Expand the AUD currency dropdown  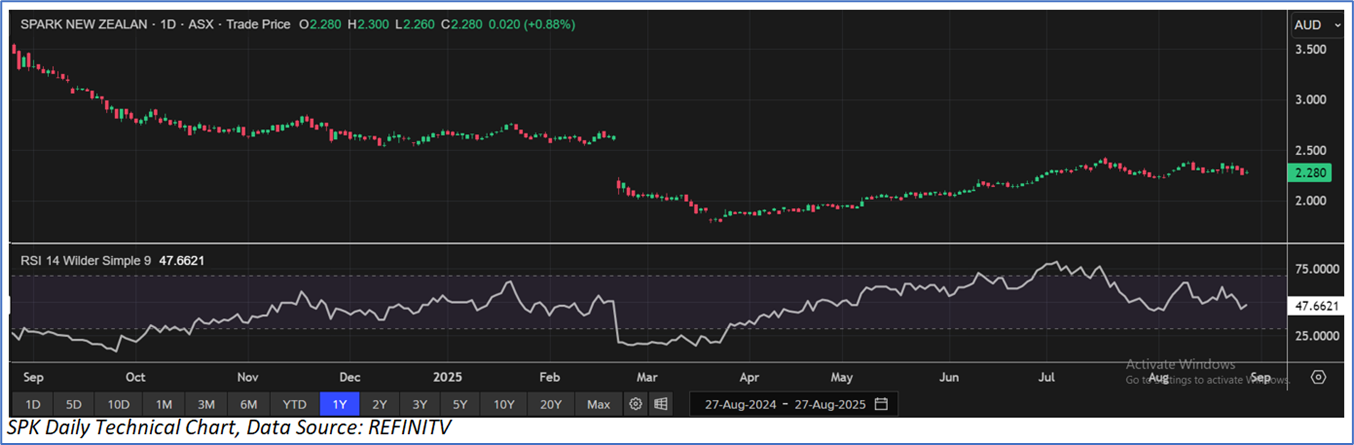click(x=1314, y=24)
